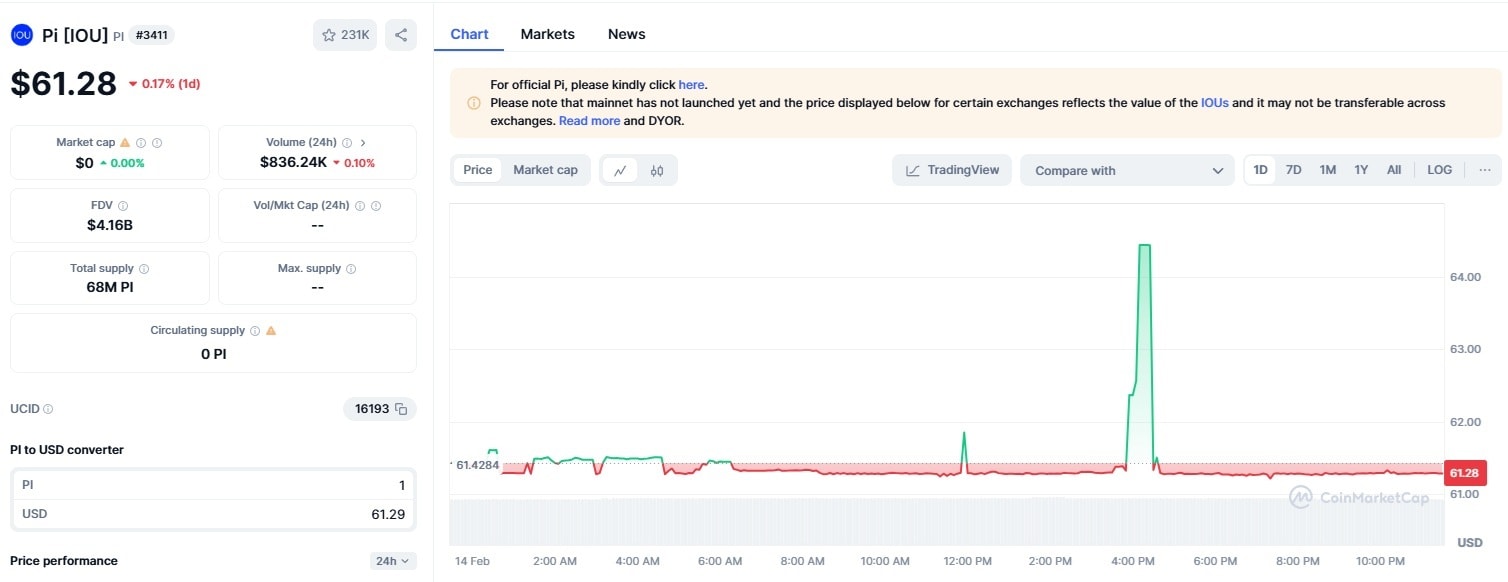
Task: Click the info icon beside FDV
Action: pyautogui.click(x=123, y=206)
